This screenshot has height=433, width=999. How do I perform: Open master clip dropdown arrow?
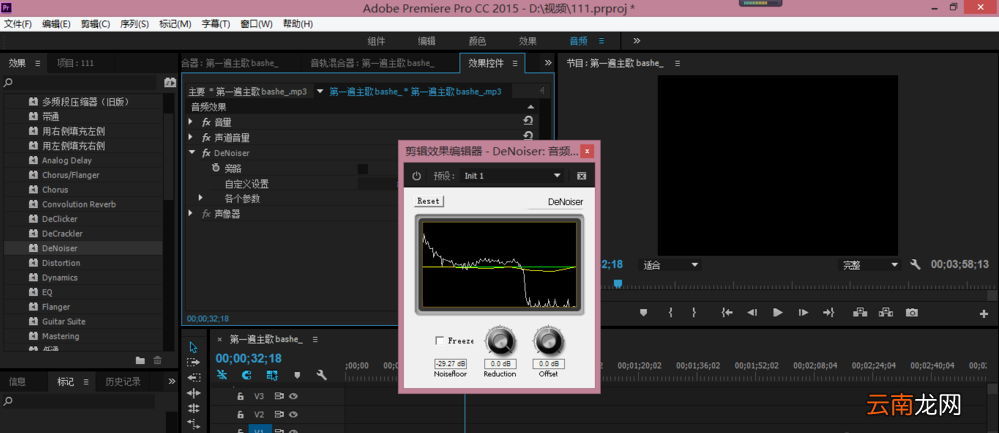(320, 91)
